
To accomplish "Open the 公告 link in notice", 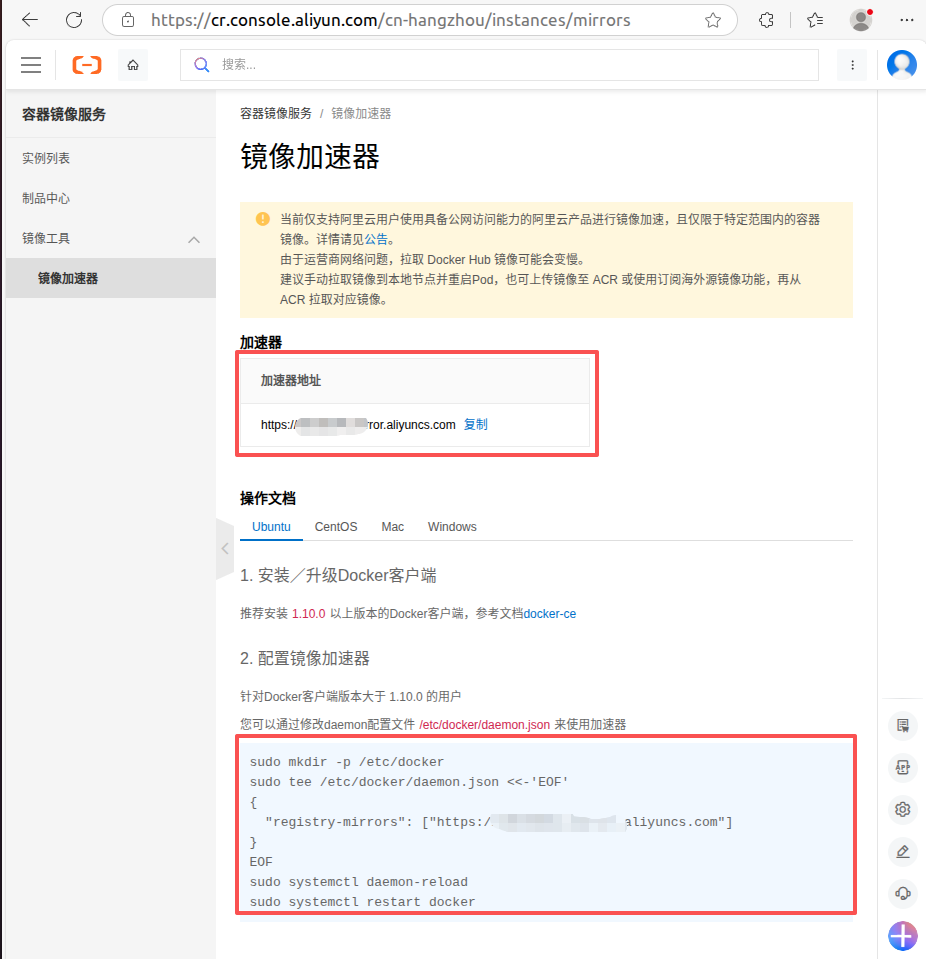I will click(376, 239).
